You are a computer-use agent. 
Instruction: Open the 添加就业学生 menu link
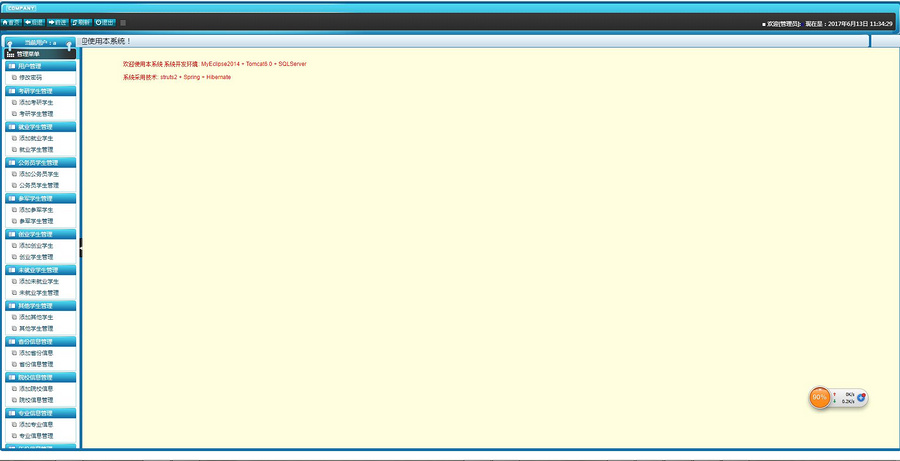tap(36, 138)
